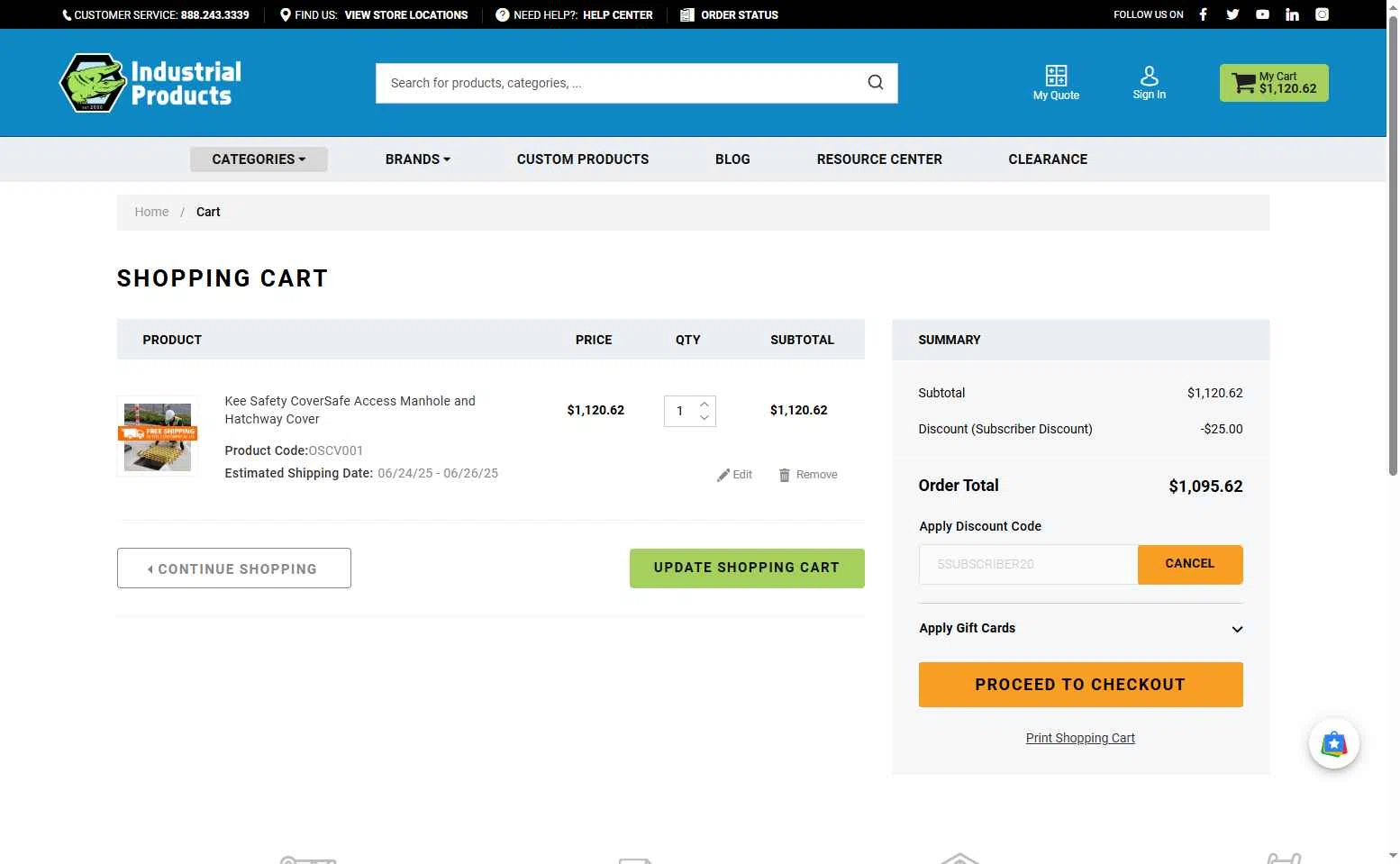Click the Remove trash icon for cart item

coord(785,475)
